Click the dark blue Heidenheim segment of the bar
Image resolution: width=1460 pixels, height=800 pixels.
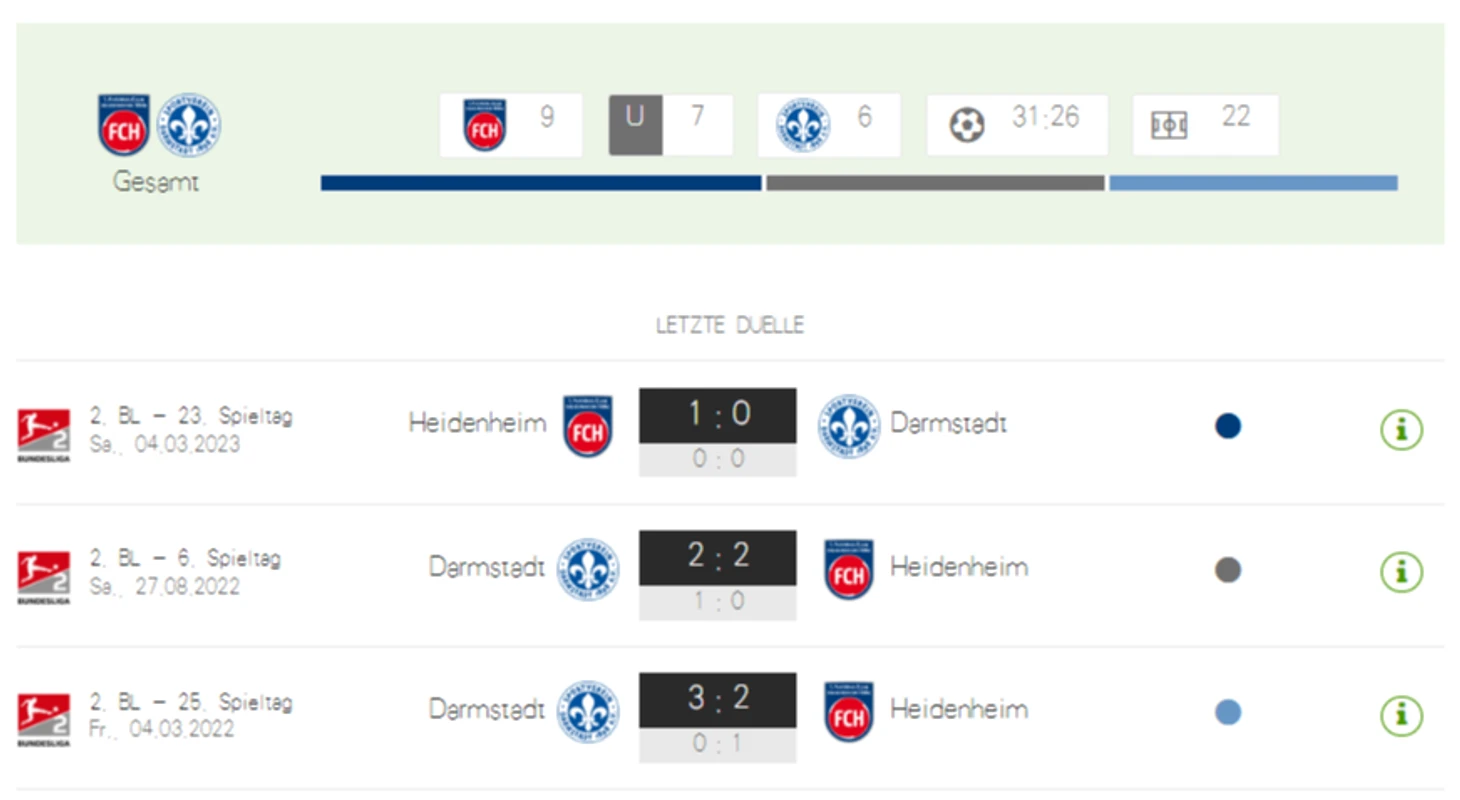541,183
